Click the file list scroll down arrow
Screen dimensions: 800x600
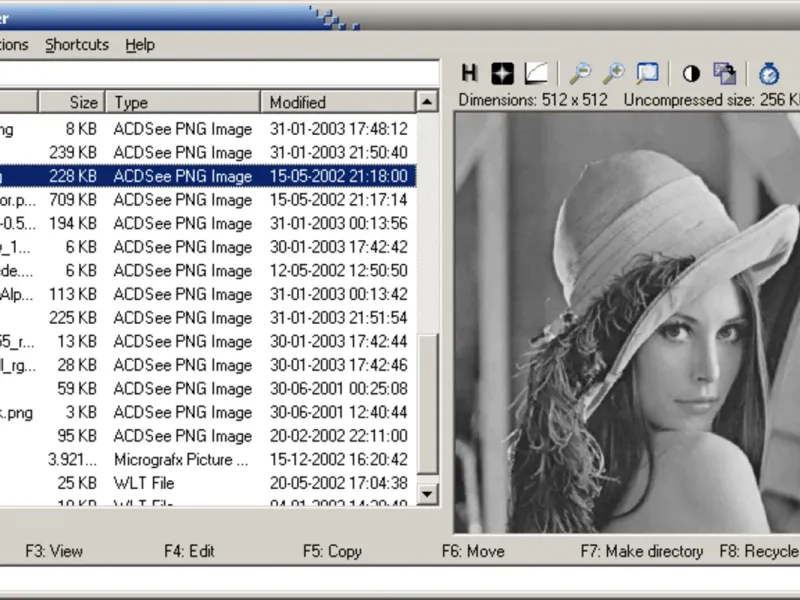click(x=427, y=494)
